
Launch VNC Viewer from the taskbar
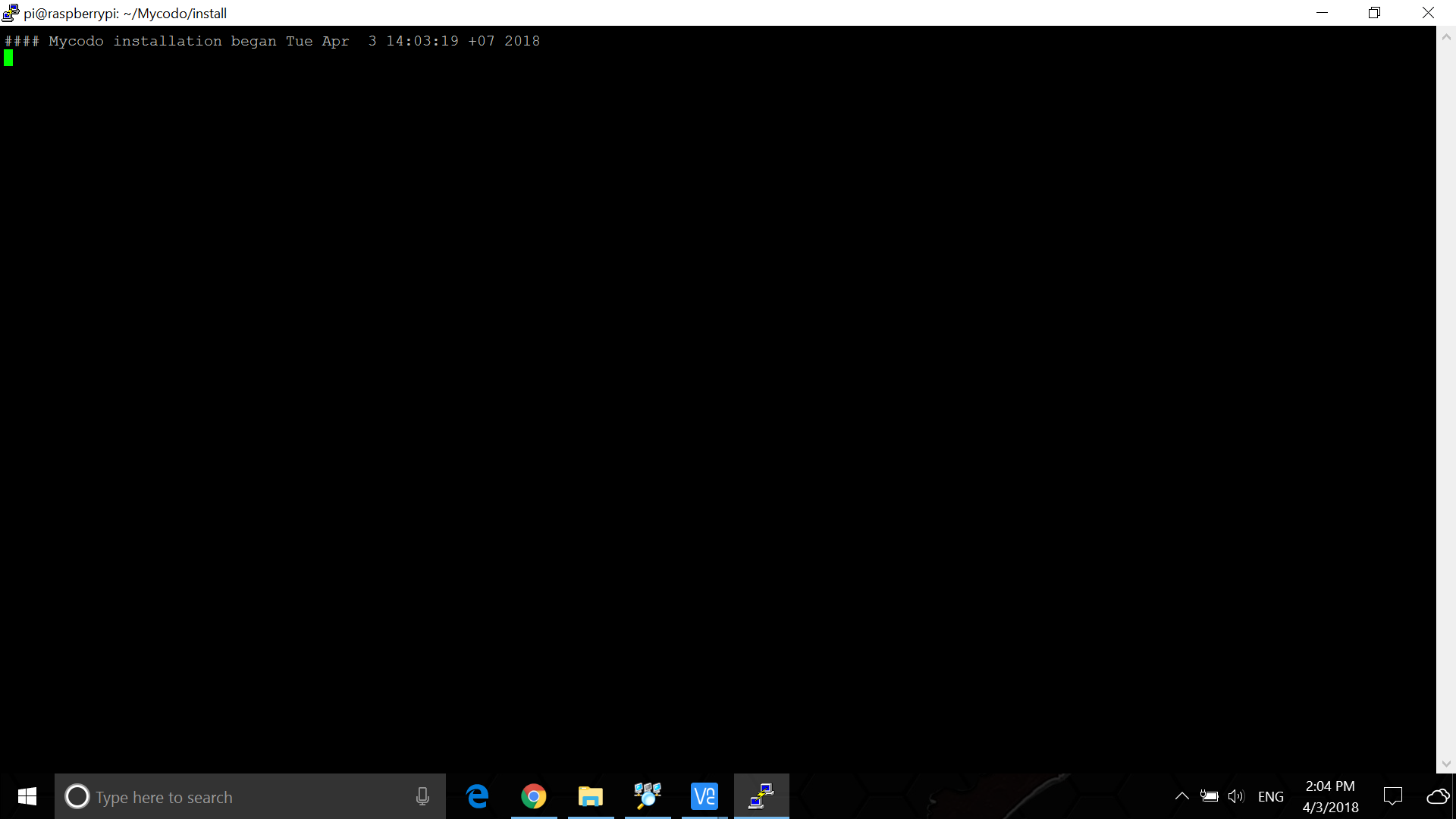704,796
